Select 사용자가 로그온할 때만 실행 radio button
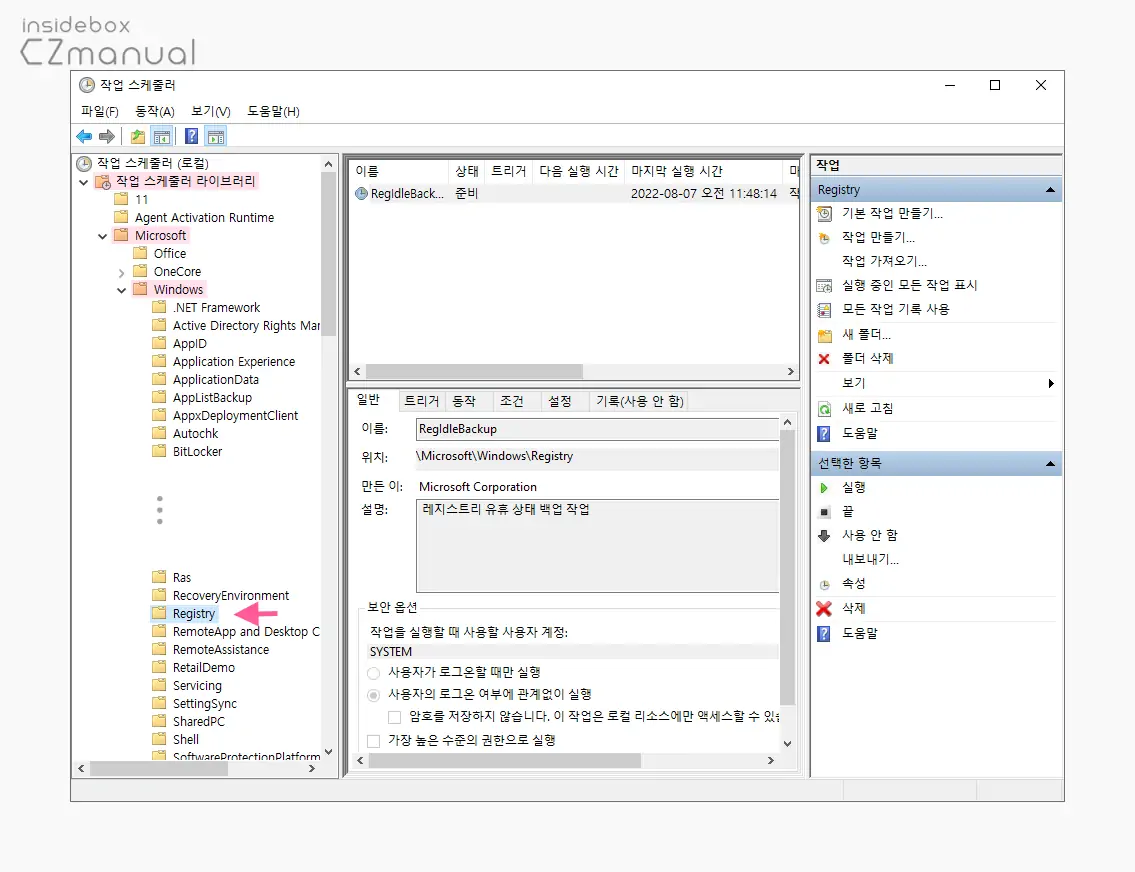Image resolution: width=1135 pixels, height=872 pixels. click(x=374, y=673)
